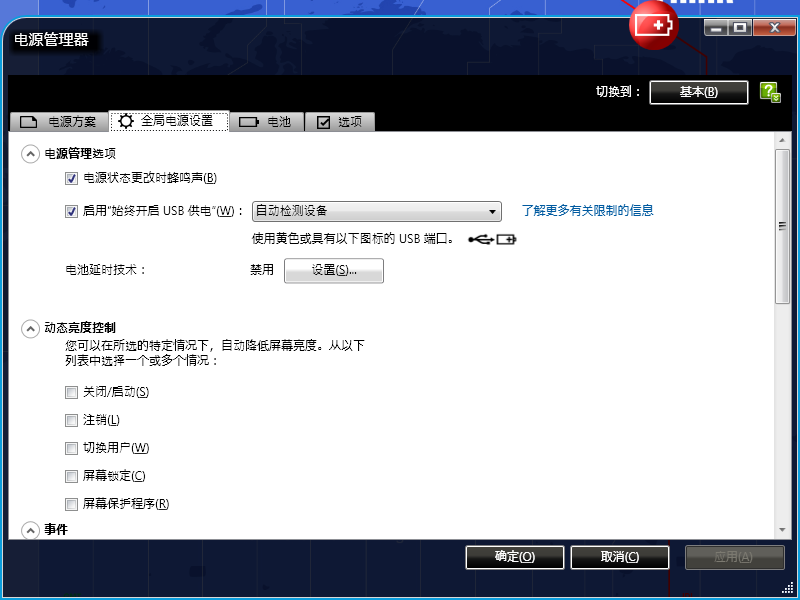Open the green help question-mark icon
This screenshot has width=800, height=600.
[770, 92]
